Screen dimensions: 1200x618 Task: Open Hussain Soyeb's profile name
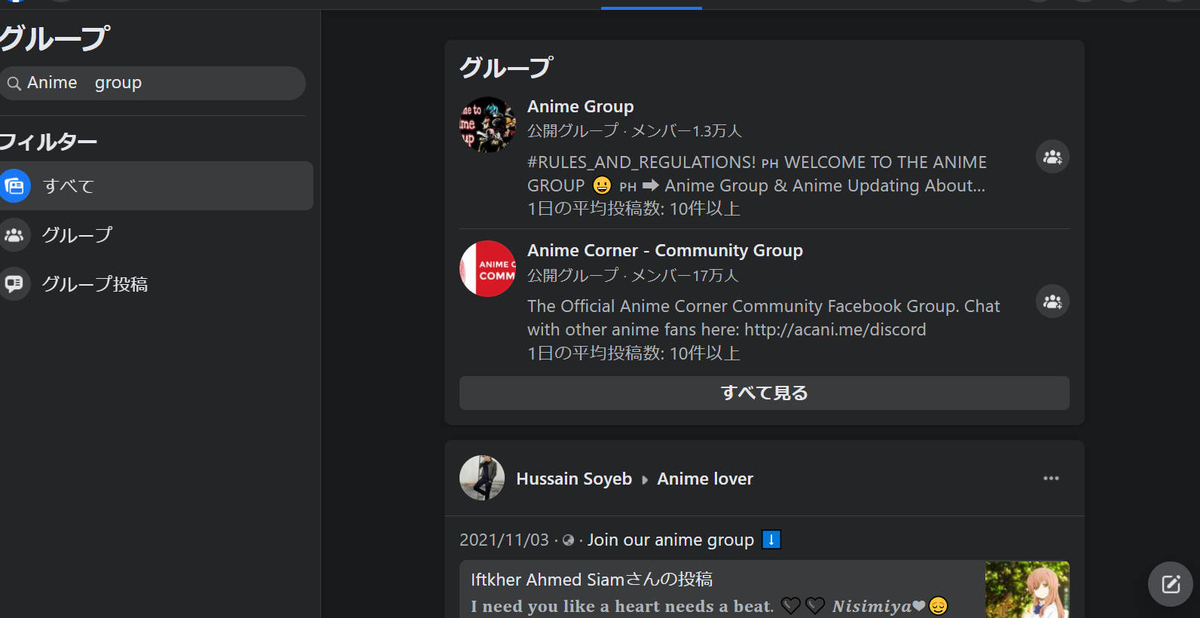click(x=574, y=479)
